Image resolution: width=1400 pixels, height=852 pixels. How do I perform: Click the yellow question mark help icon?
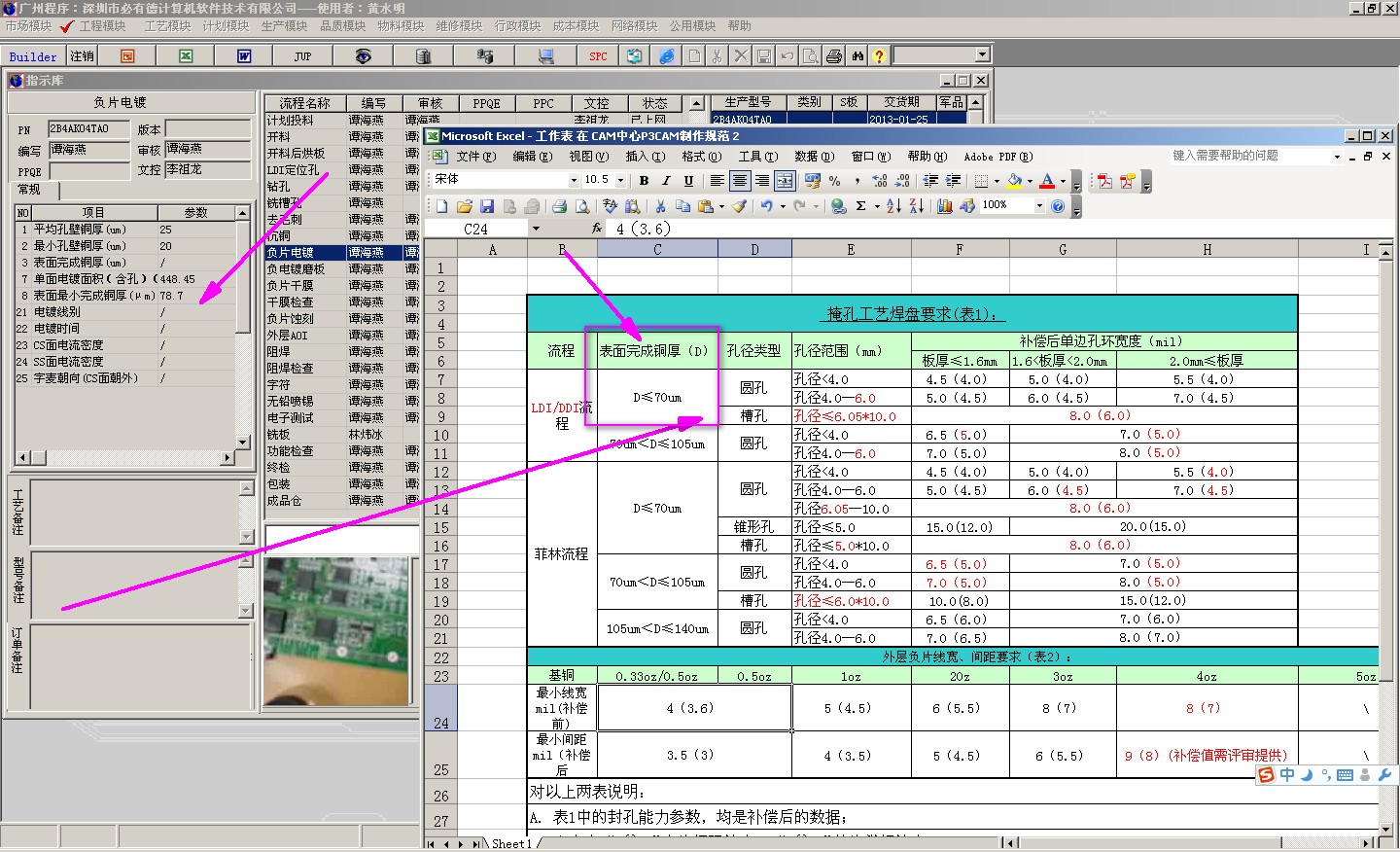879,56
